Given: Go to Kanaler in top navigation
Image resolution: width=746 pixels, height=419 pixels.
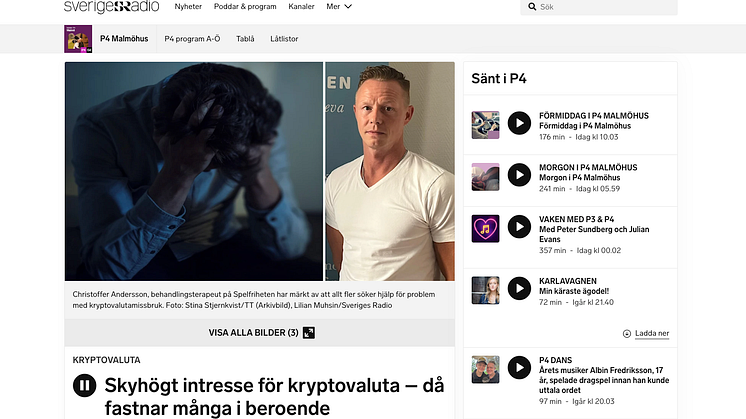Looking at the screenshot, I should [301, 7].
